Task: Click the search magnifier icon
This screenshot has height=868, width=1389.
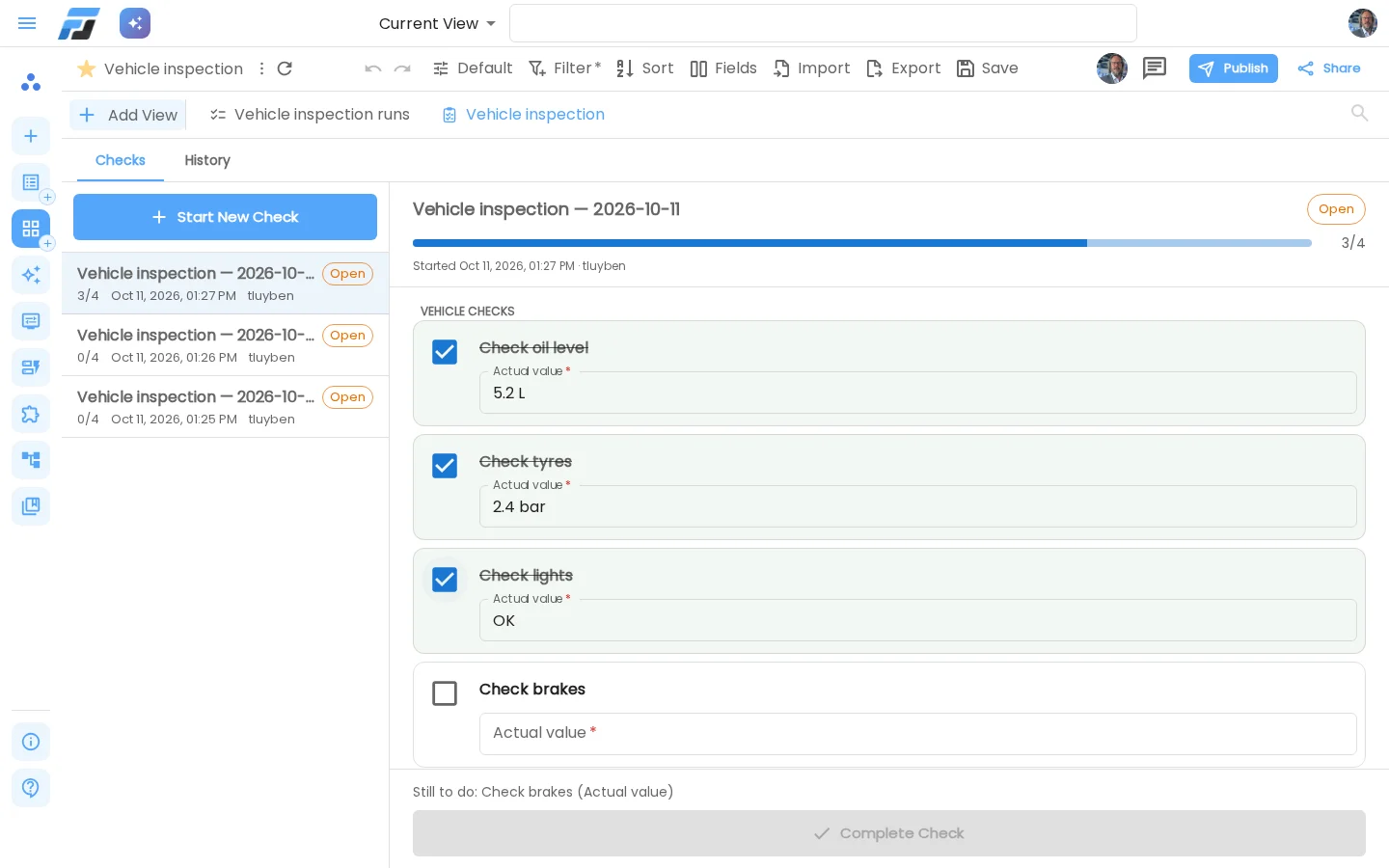Action: pos(1360,113)
